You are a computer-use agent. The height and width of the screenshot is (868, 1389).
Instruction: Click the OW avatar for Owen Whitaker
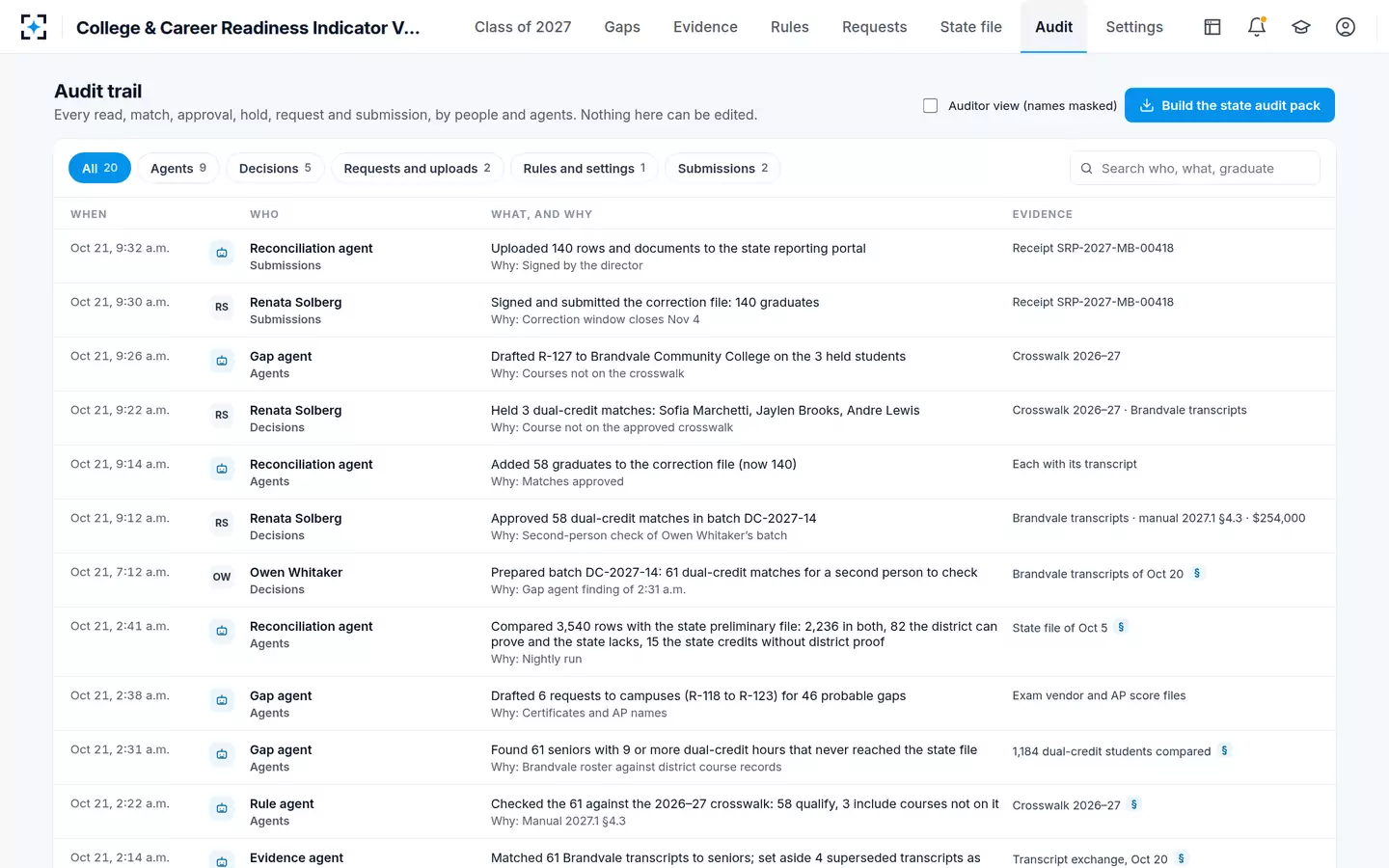(222, 577)
